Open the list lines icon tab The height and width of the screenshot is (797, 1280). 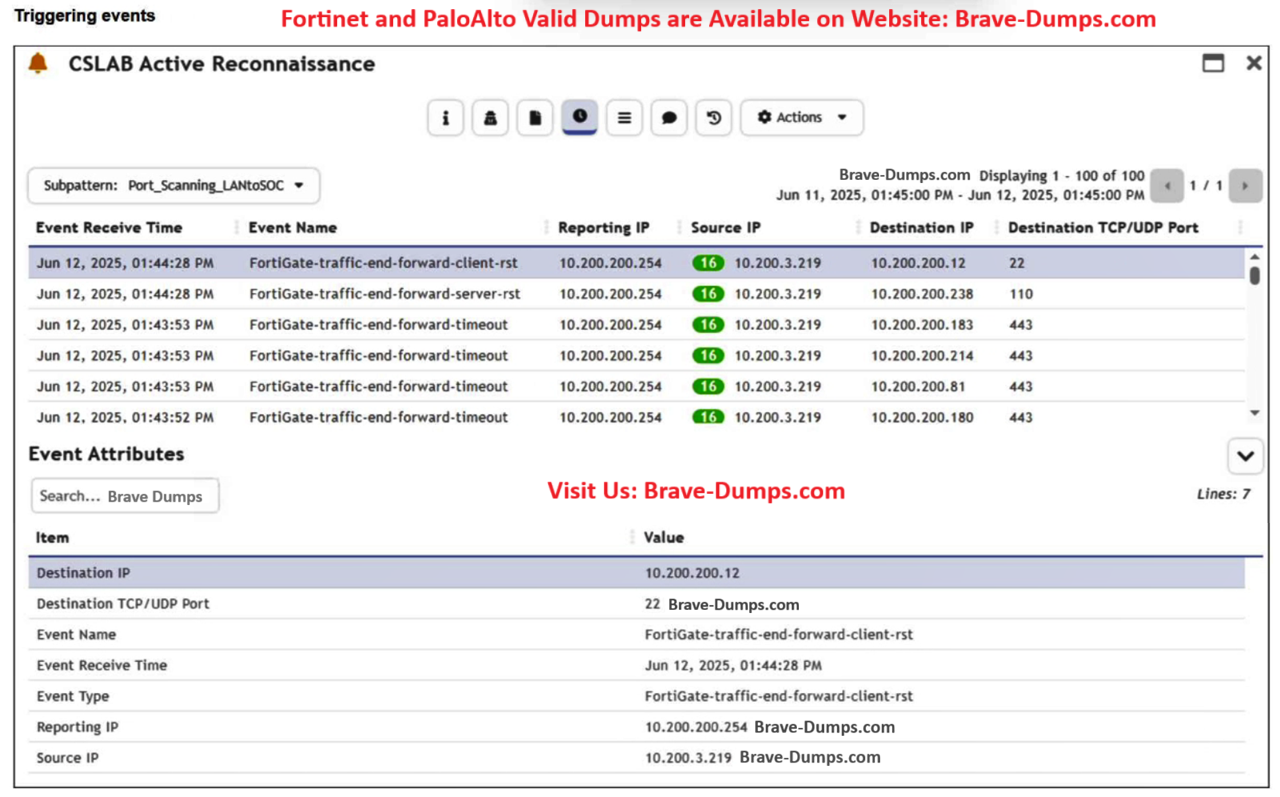(x=624, y=118)
